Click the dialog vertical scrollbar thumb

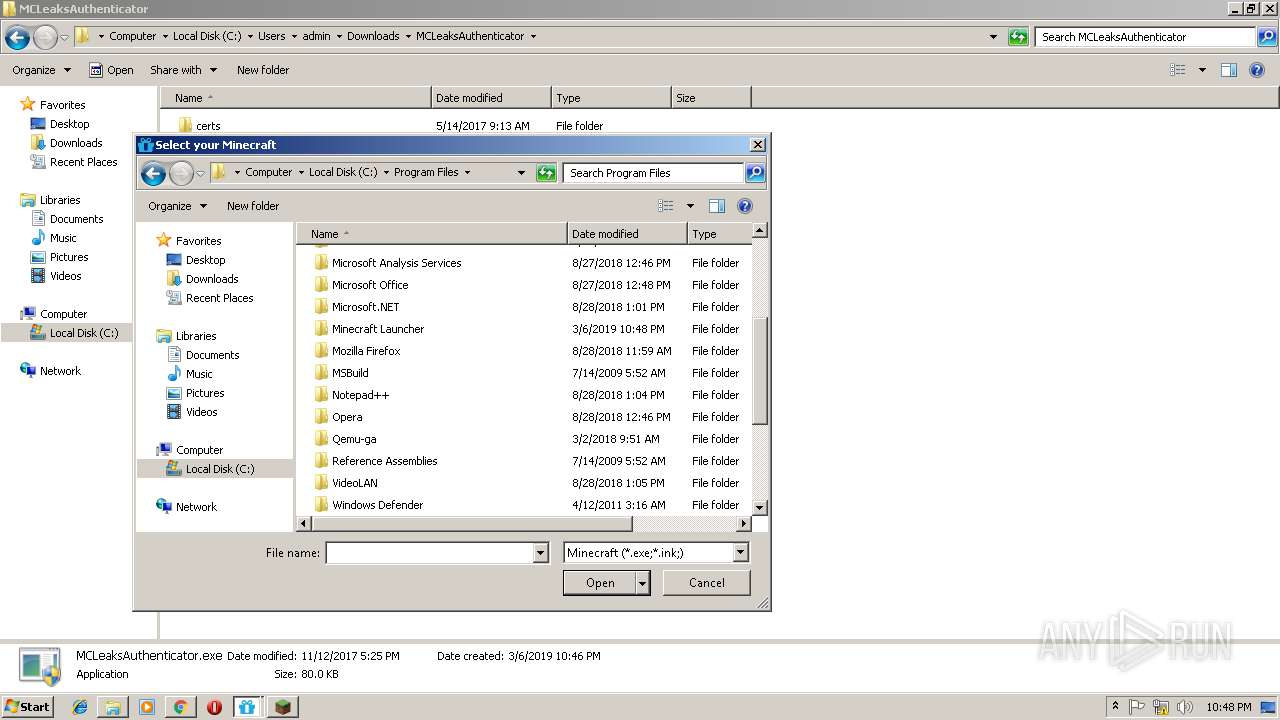(x=759, y=370)
